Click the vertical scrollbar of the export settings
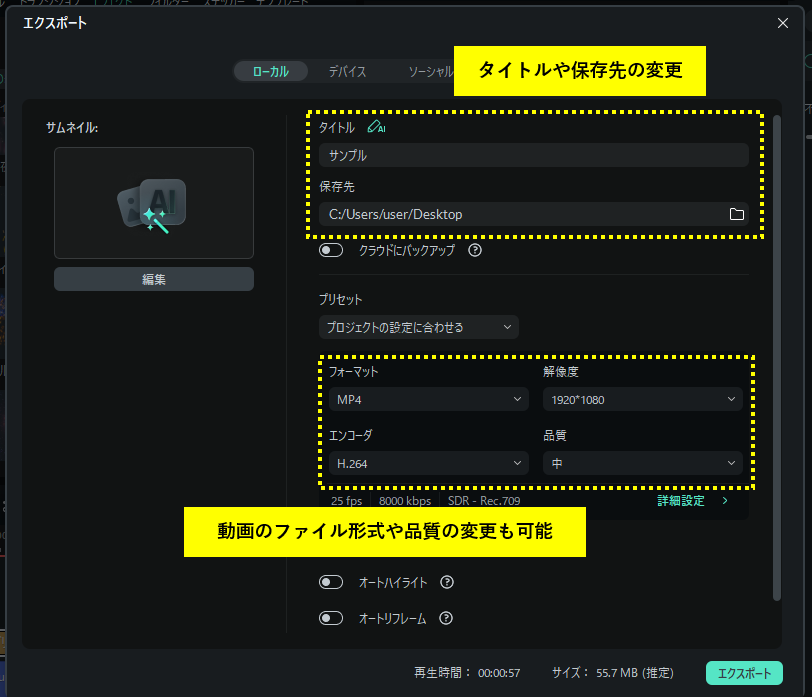This screenshot has width=812, height=697. 776,357
